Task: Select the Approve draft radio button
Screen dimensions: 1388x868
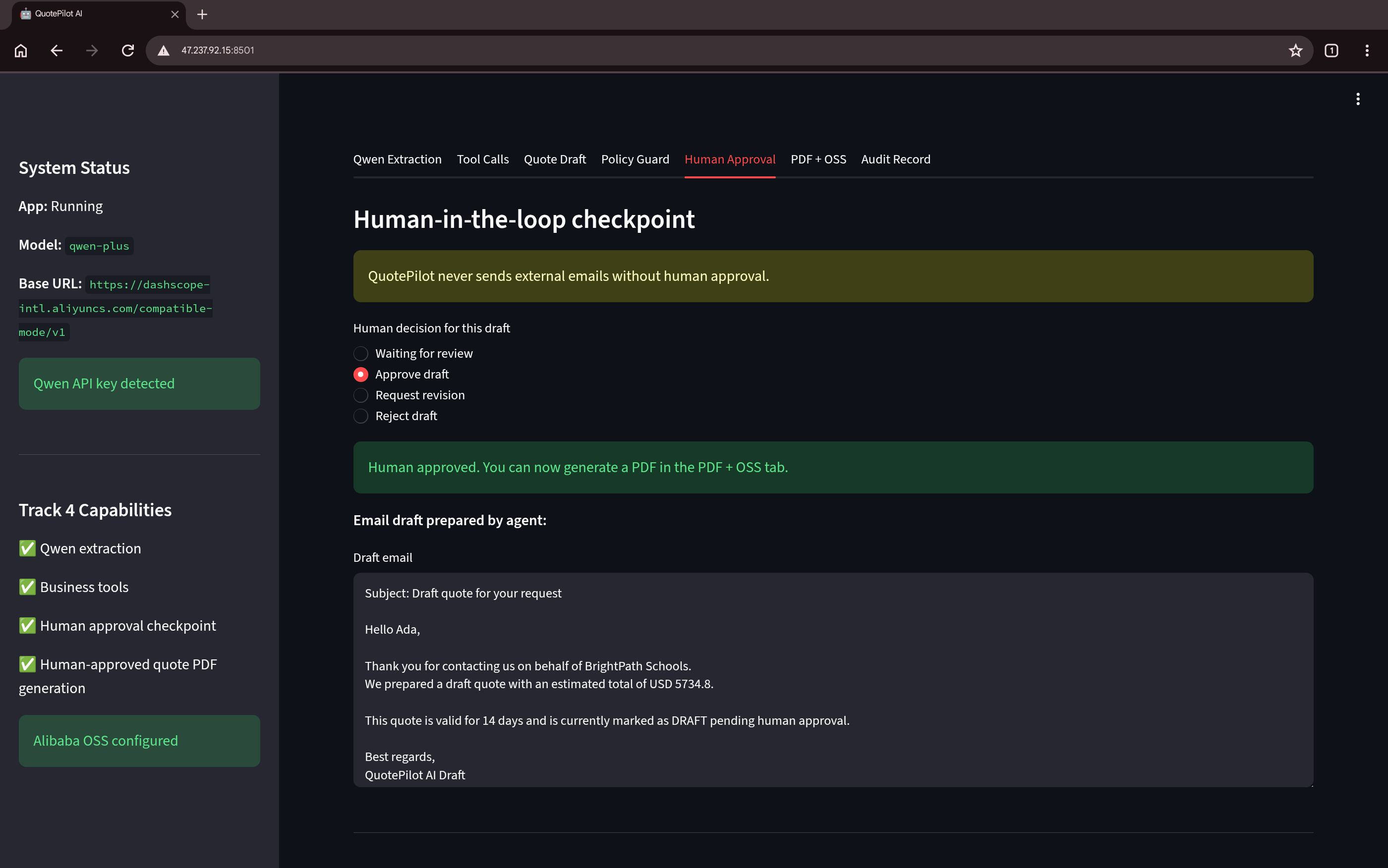Action: 401,374
